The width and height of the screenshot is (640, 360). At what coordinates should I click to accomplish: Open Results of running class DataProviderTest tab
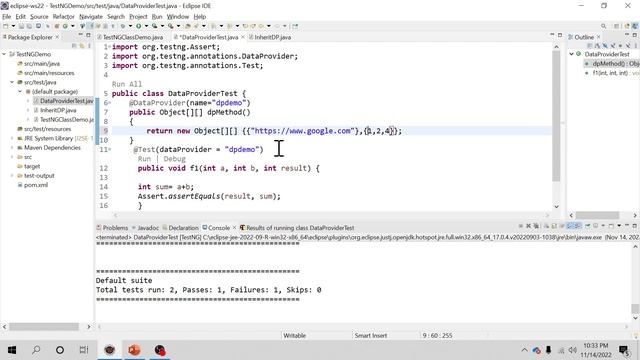[x=297, y=228]
